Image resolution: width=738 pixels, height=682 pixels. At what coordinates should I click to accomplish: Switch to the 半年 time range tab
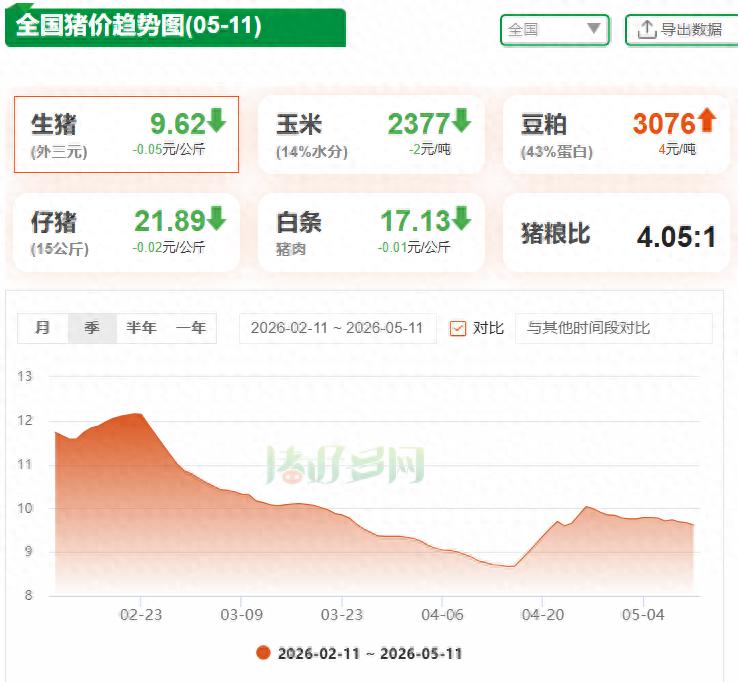141,328
